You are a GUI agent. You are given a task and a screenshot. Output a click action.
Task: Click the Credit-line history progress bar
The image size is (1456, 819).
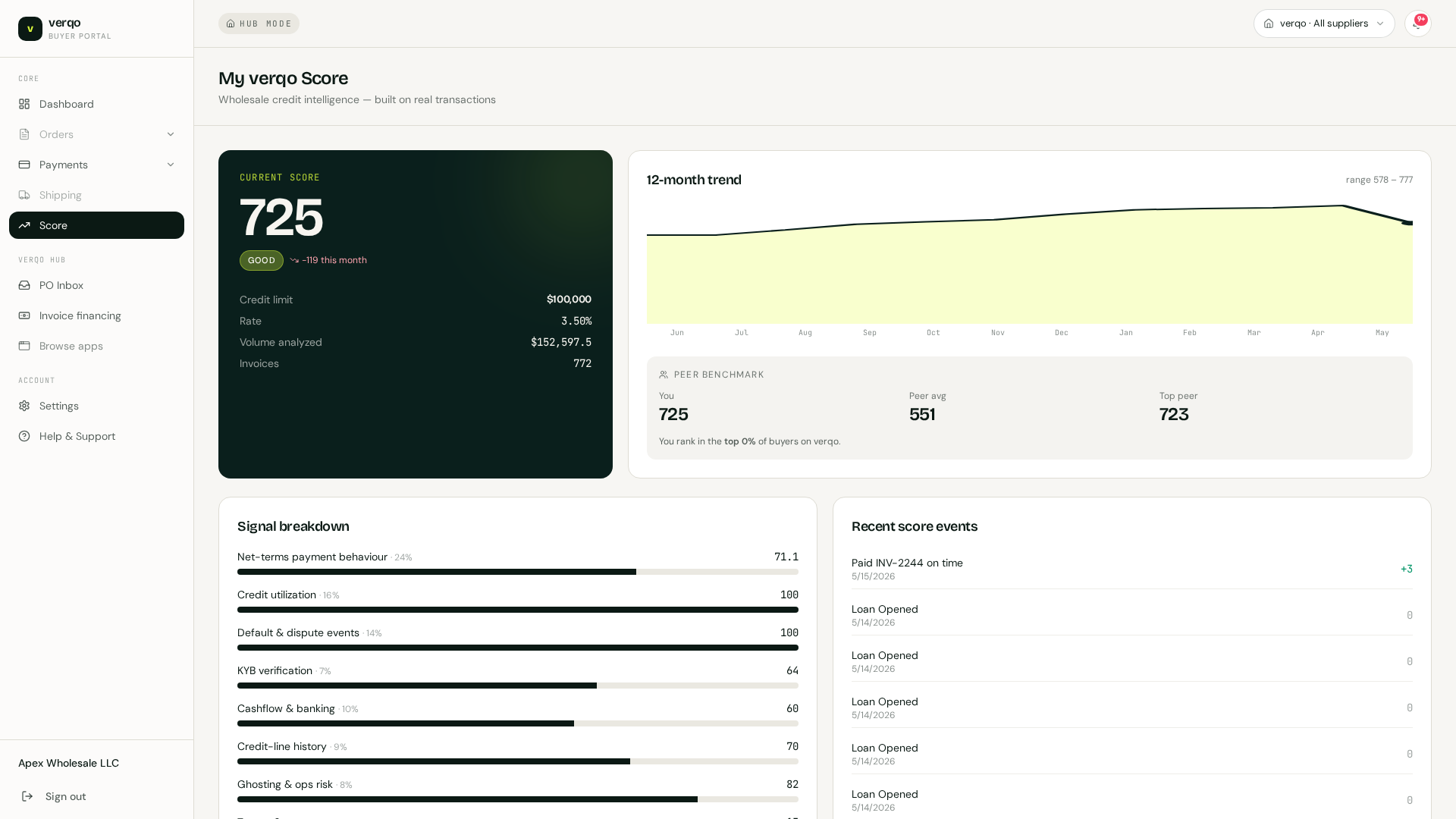[x=518, y=761]
